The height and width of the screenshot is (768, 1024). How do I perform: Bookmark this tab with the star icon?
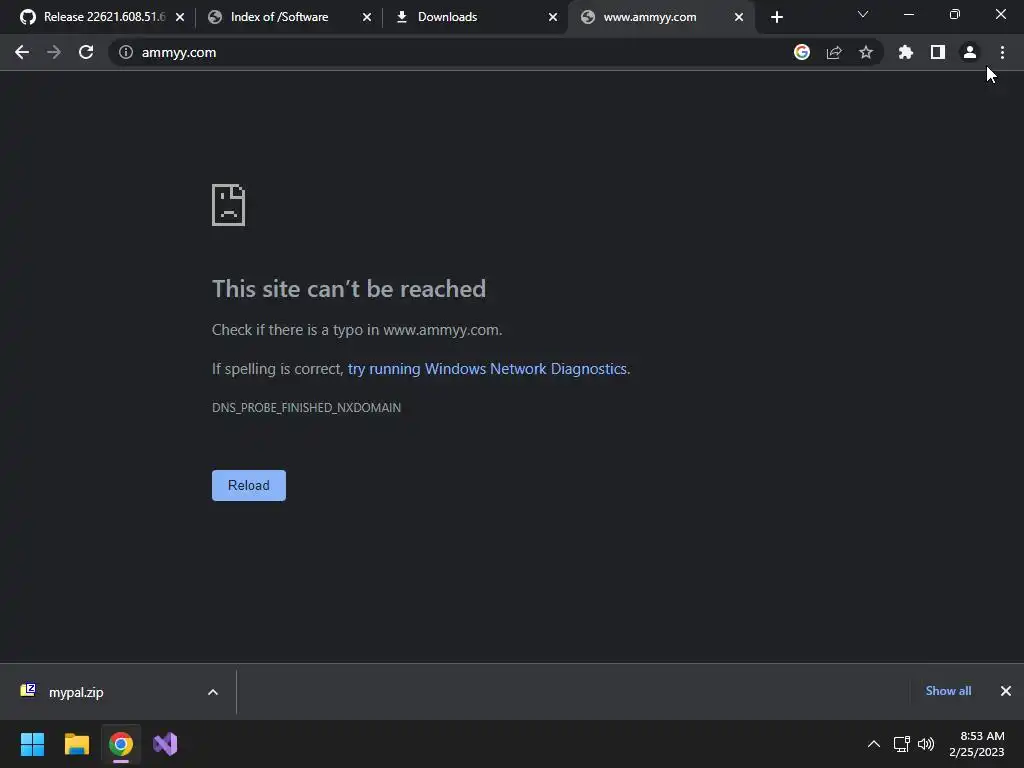[866, 52]
